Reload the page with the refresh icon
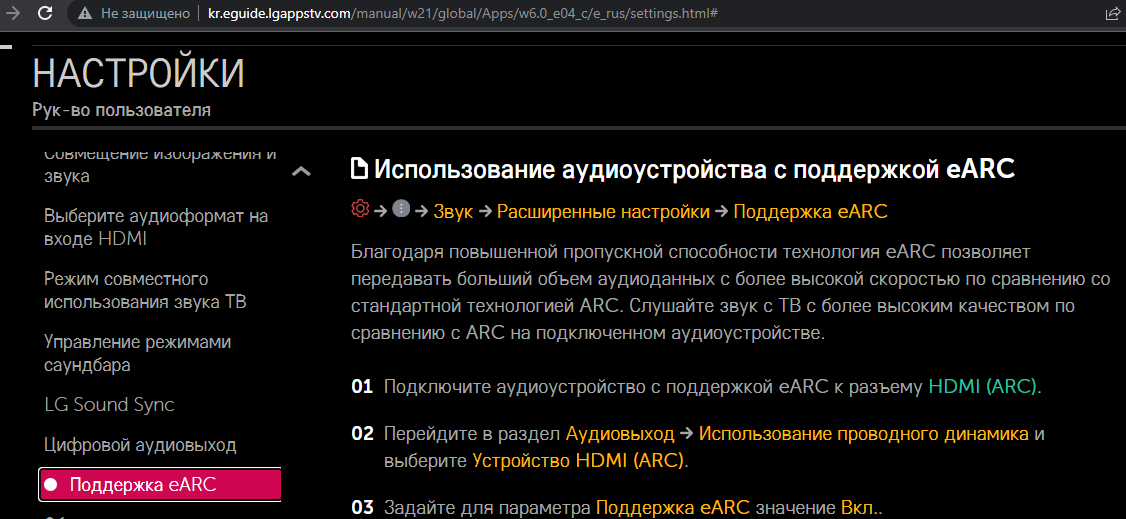This screenshot has width=1126, height=519. (44, 14)
